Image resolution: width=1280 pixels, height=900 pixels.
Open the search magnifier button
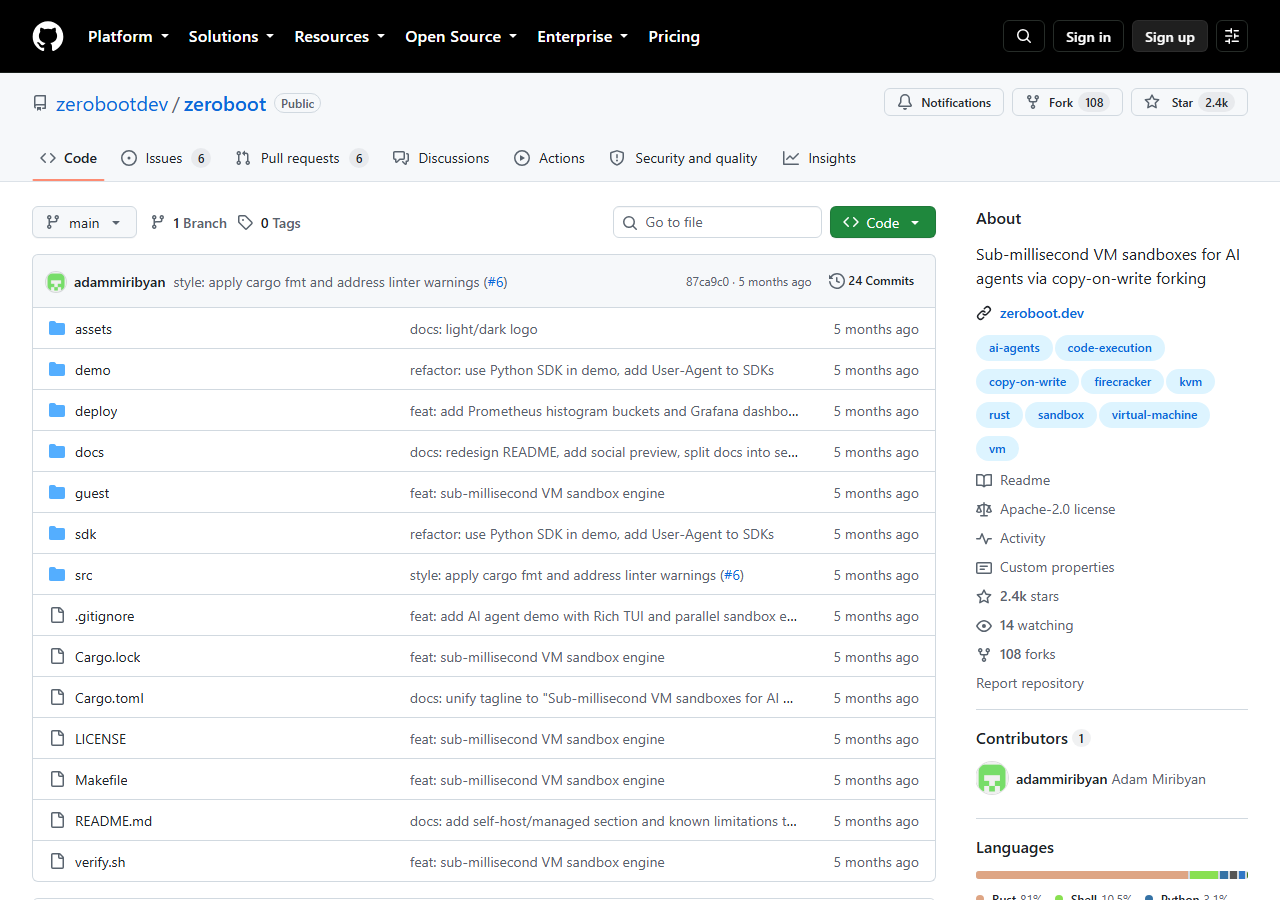tap(1024, 36)
